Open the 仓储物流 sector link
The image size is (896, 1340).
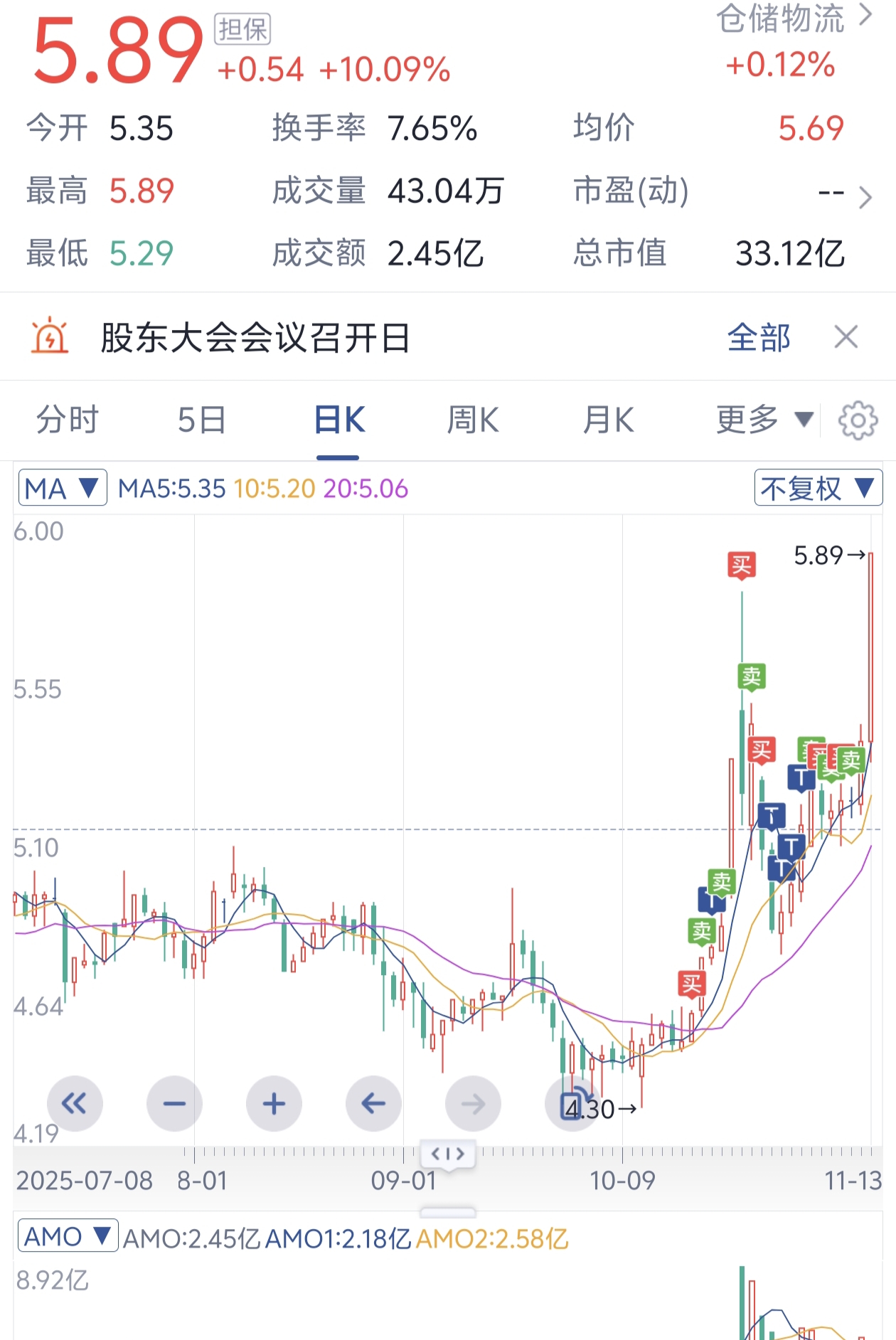(x=794, y=18)
